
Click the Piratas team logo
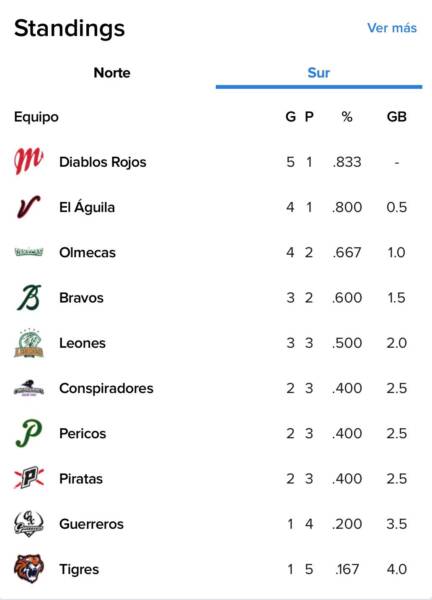point(29,478)
